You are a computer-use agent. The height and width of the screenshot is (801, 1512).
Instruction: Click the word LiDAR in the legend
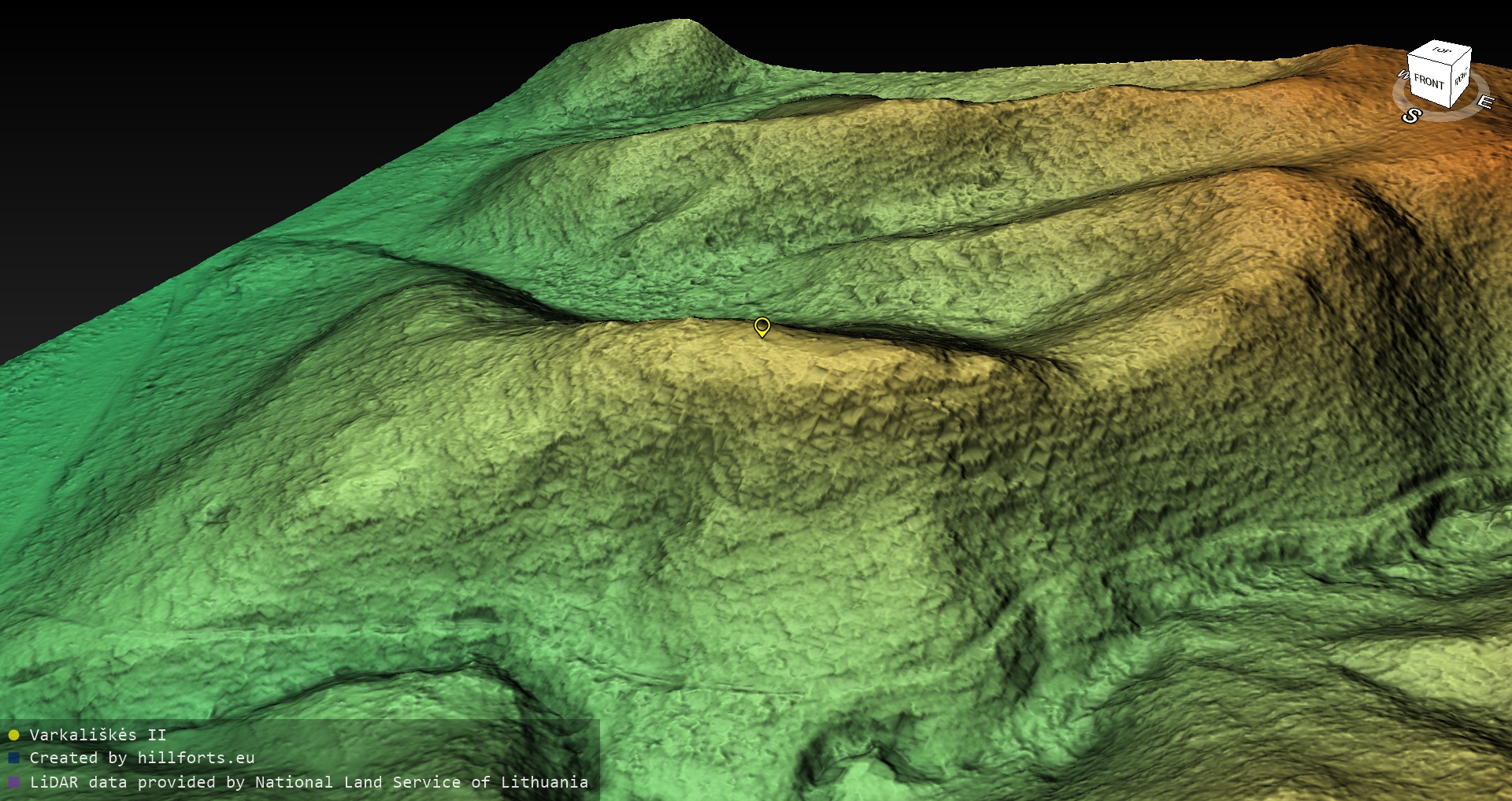click(x=54, y=782)
